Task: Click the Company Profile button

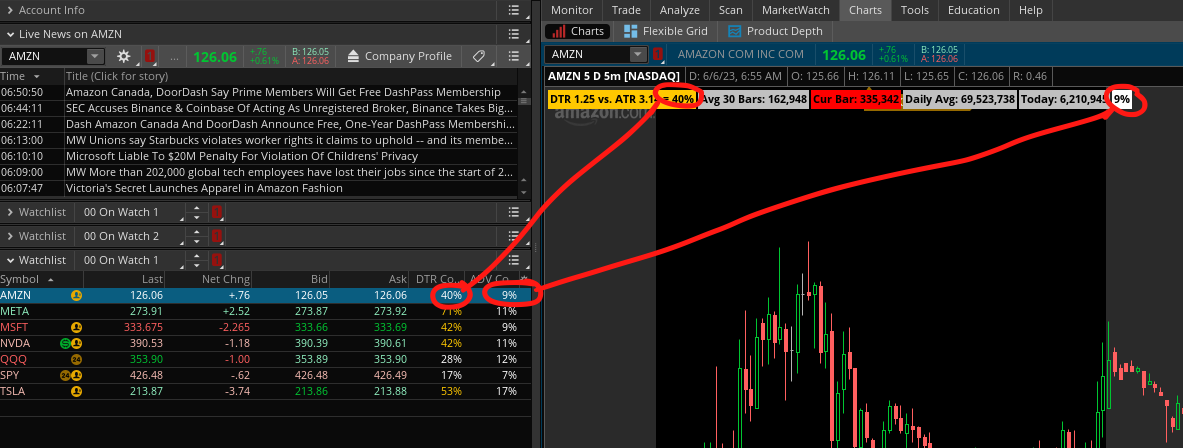Action: pyautogui.click(x=399, y=57)
